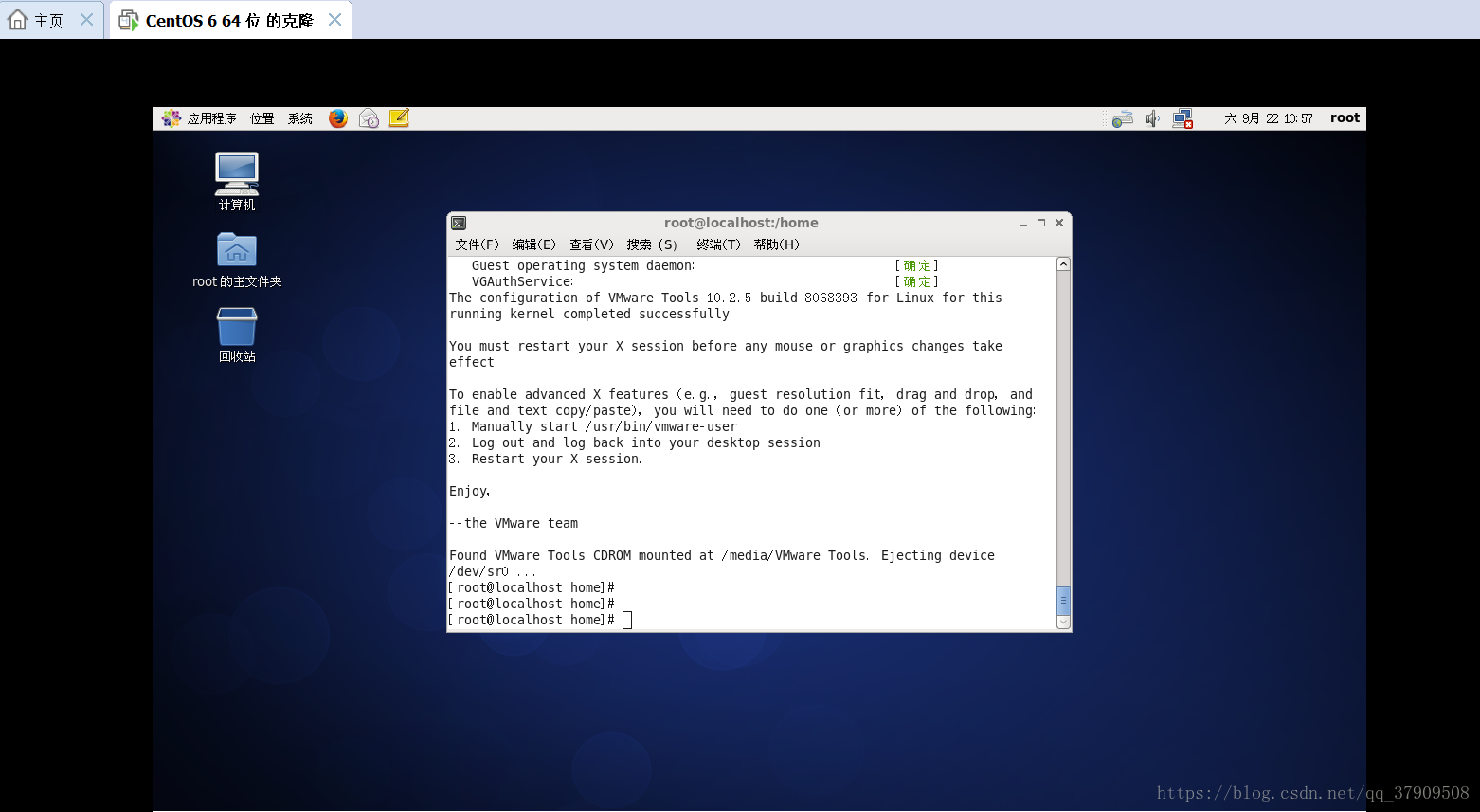Click the last prompt line in the terminal

(x=540, y=620)
